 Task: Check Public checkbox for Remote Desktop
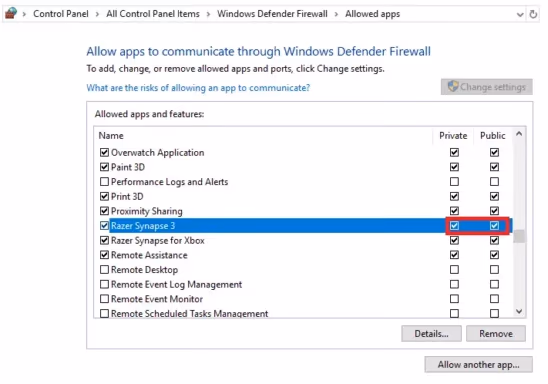(x=494, y=270)
